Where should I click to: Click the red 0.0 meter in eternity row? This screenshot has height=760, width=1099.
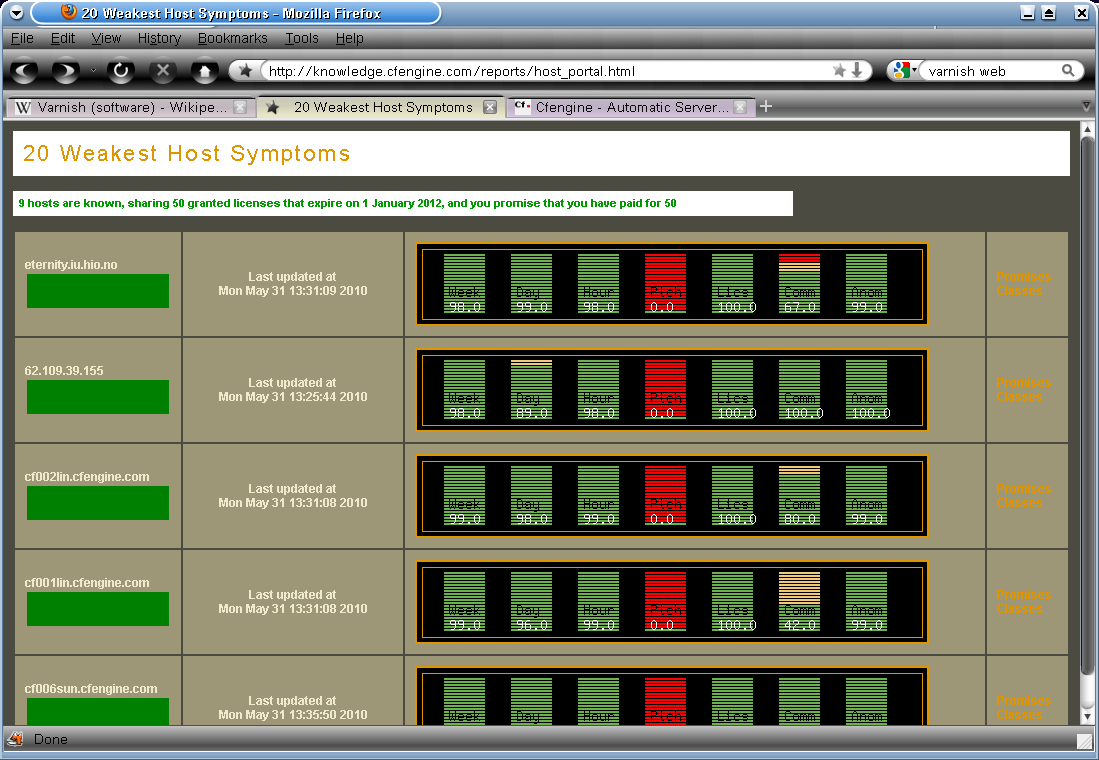pos(665,283)
